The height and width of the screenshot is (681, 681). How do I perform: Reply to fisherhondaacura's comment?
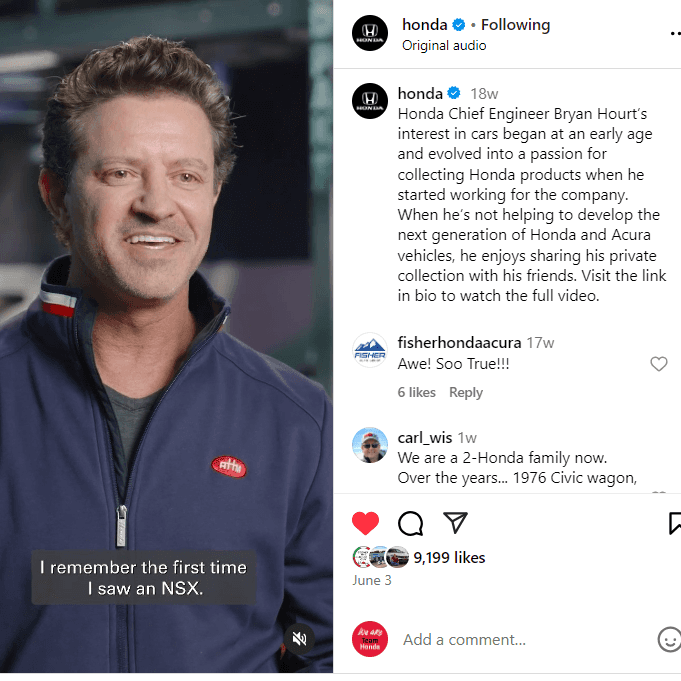466,392
